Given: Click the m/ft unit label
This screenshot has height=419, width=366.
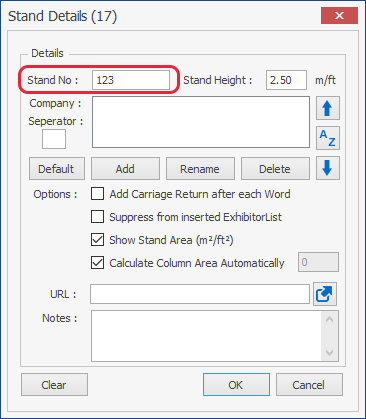Looking at the screenshot, I should pyautogui.click(x=325, y=80).
